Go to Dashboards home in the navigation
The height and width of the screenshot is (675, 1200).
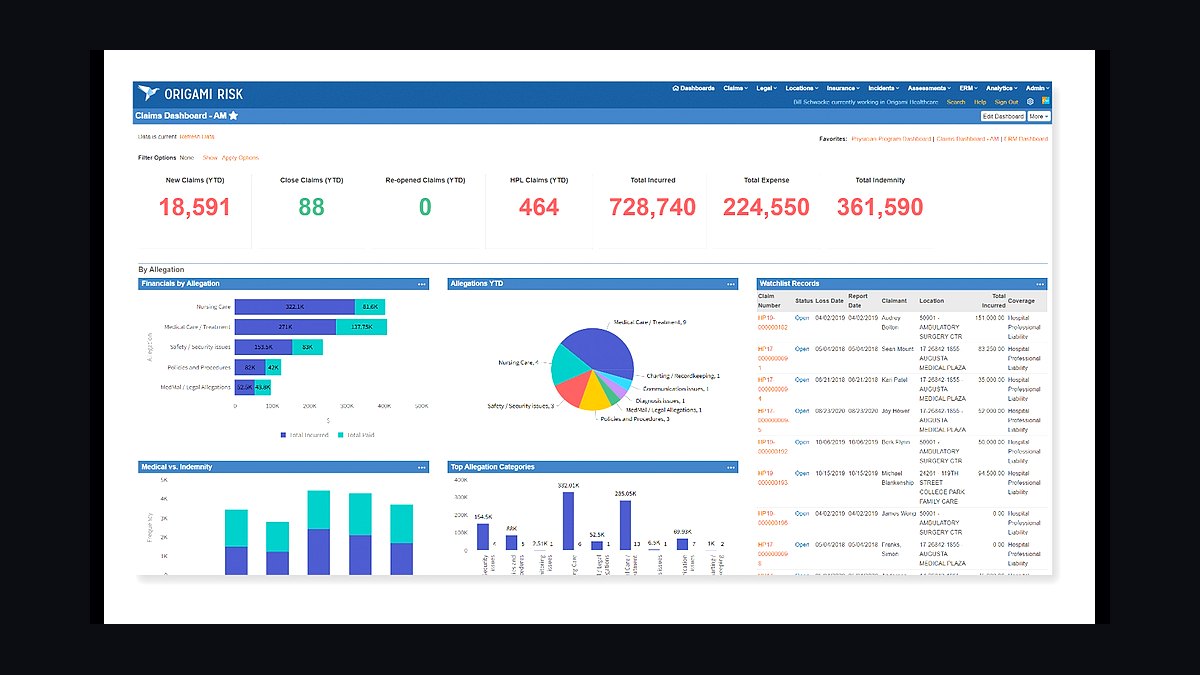(694, 88)
